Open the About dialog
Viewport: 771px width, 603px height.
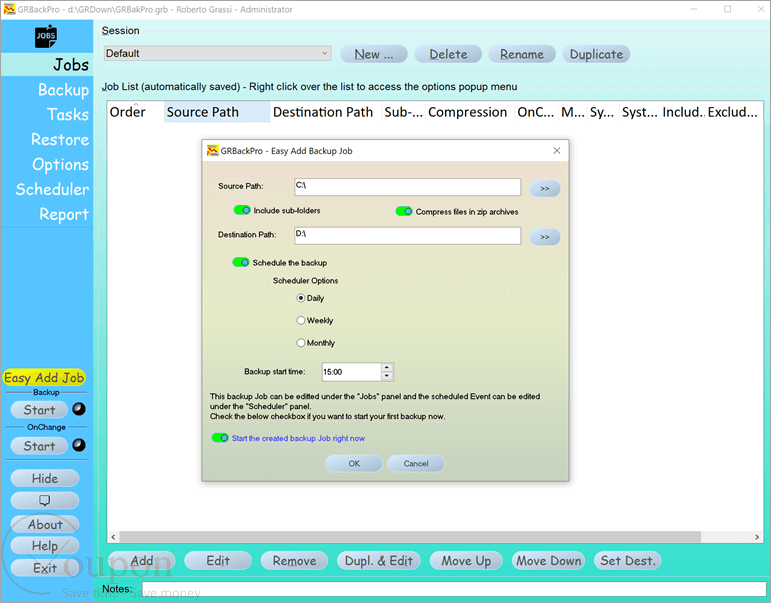tap(45, 524)
